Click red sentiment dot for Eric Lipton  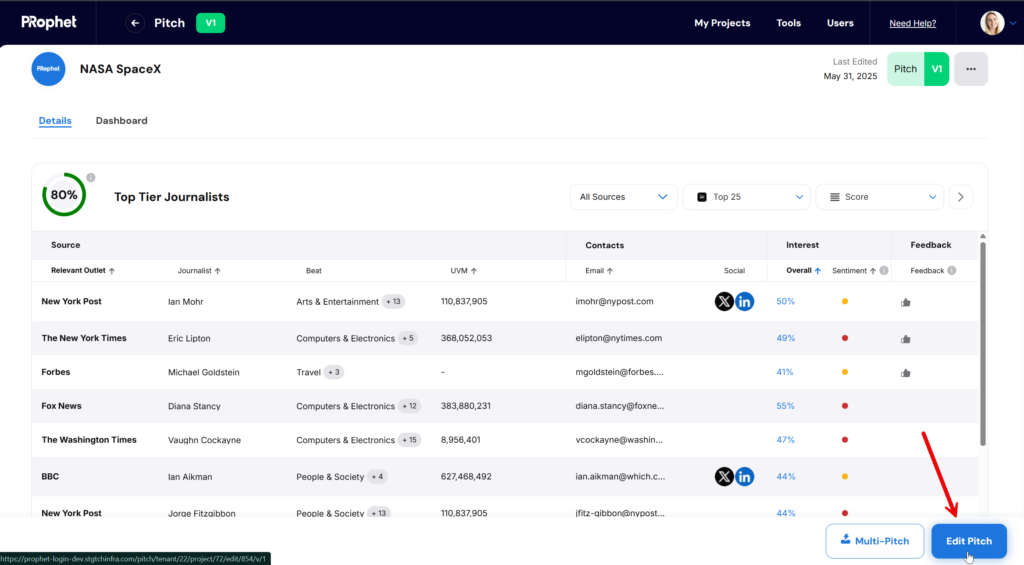[844, 338]
